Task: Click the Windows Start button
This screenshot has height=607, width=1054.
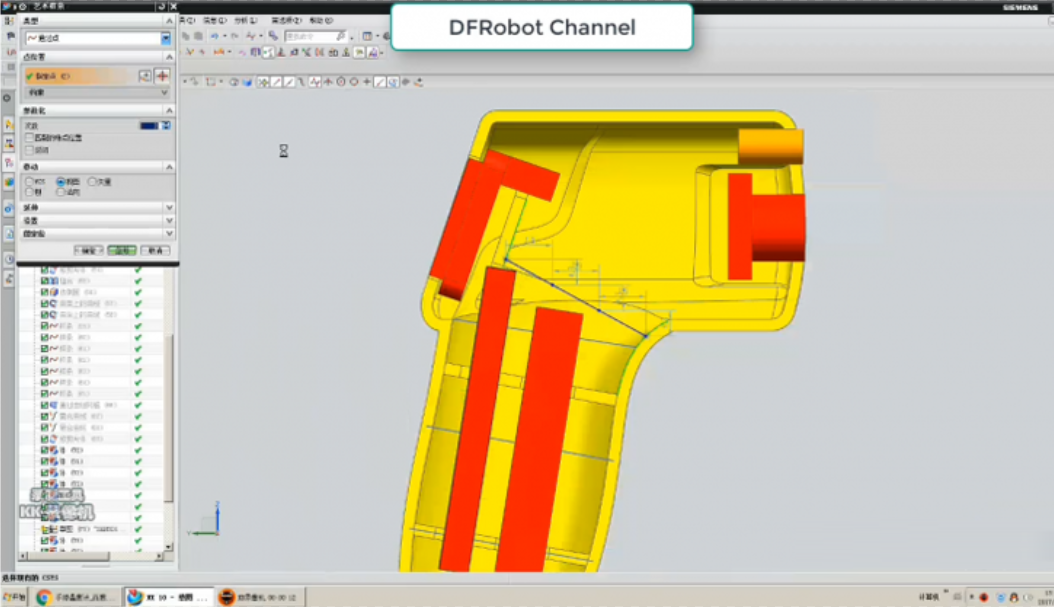Action: (14, 597)
